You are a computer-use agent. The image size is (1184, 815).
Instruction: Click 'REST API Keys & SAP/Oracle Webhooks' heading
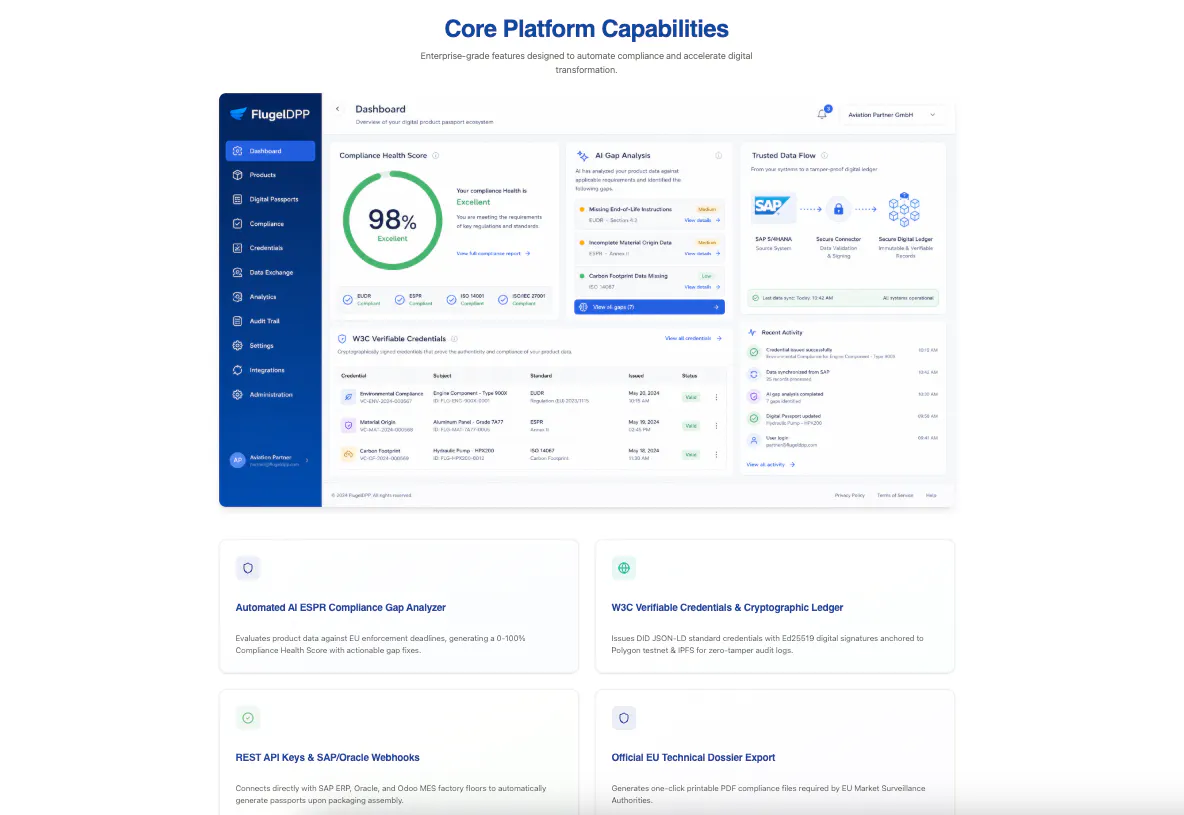tap(327, 758)
